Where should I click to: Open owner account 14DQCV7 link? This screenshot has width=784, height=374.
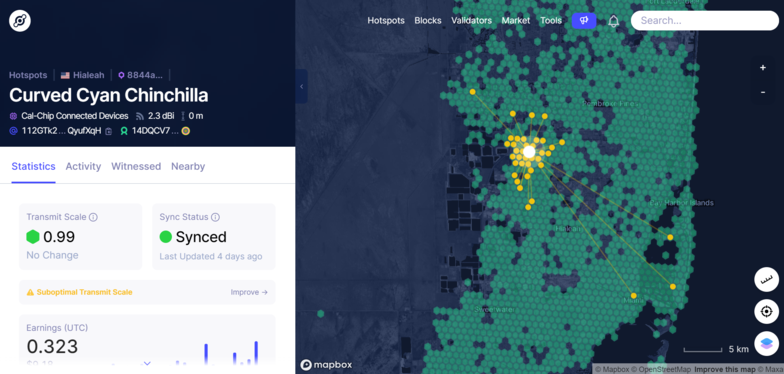155,131
